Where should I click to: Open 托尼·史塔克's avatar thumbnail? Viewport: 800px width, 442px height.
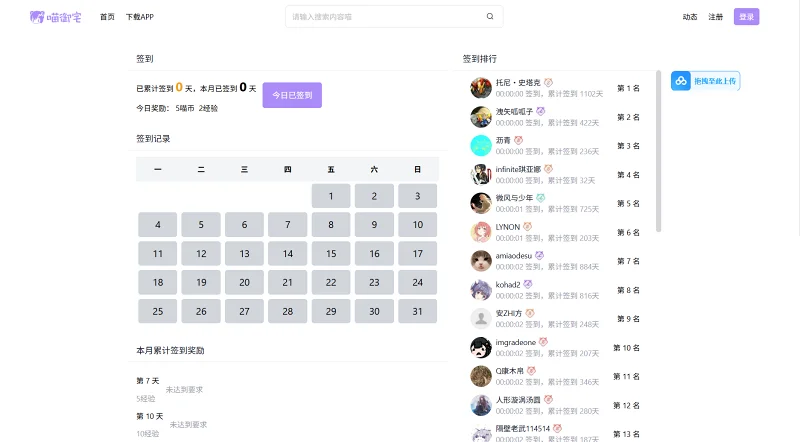tap(481, 88)
